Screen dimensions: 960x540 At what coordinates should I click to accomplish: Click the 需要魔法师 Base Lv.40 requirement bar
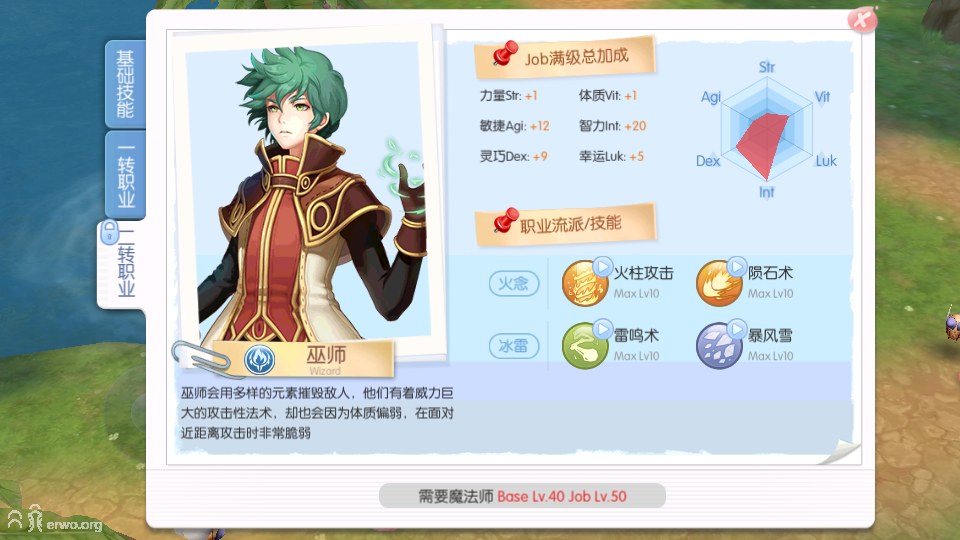pyautogui.click(x=522, y=496)
